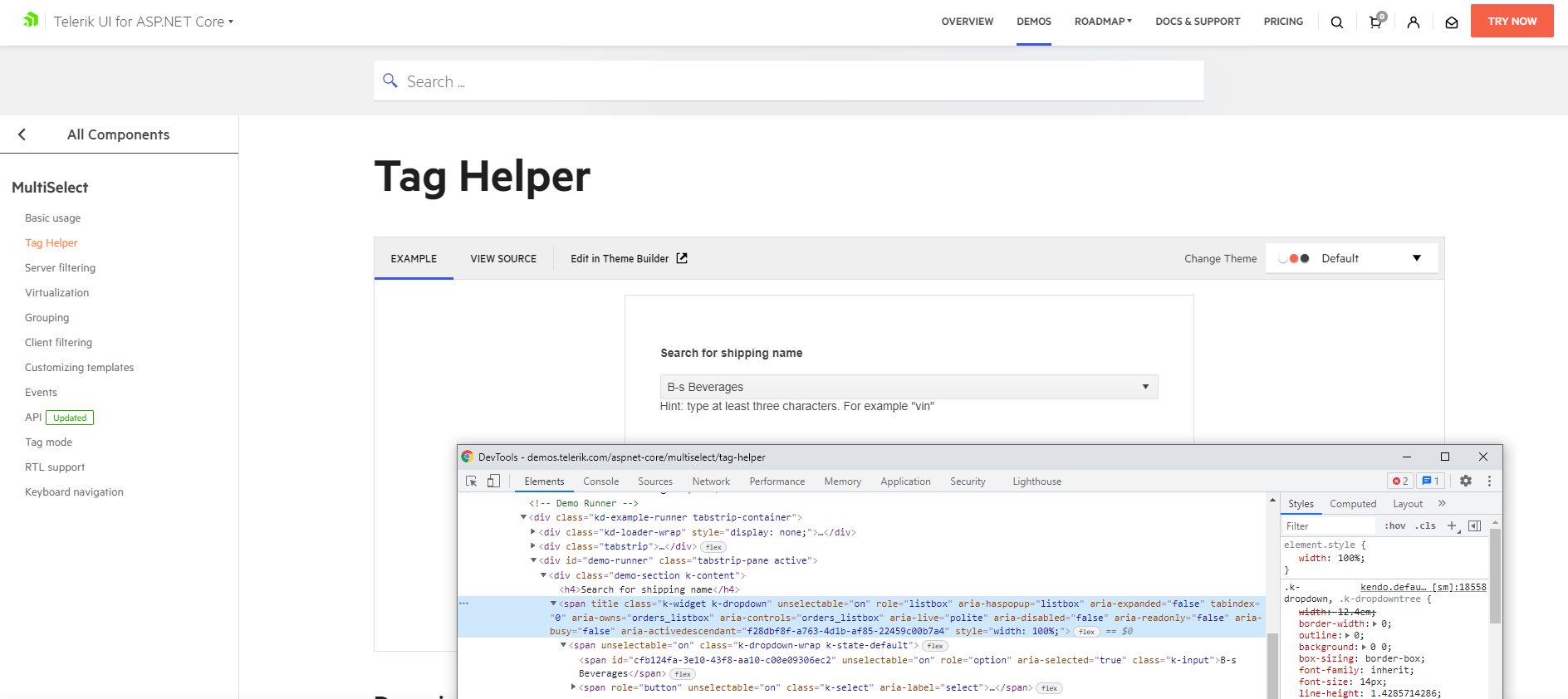Click the theme color swatch preview

click(x=1294, y=259)
